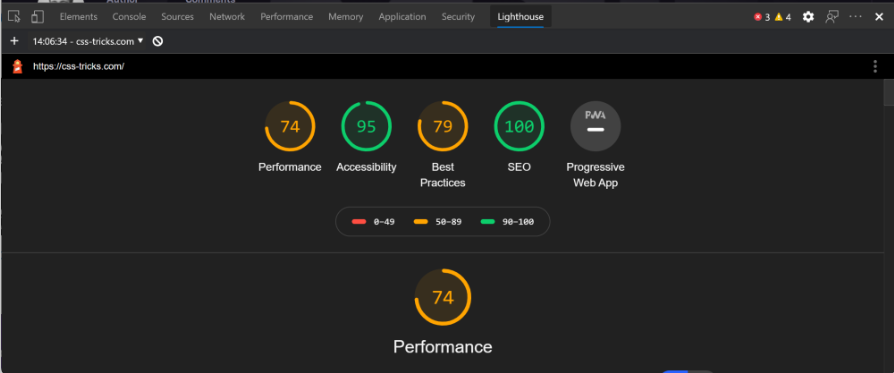Select the Lighthouse tab
The image size is (894, 373).
(x=521, y=17)
